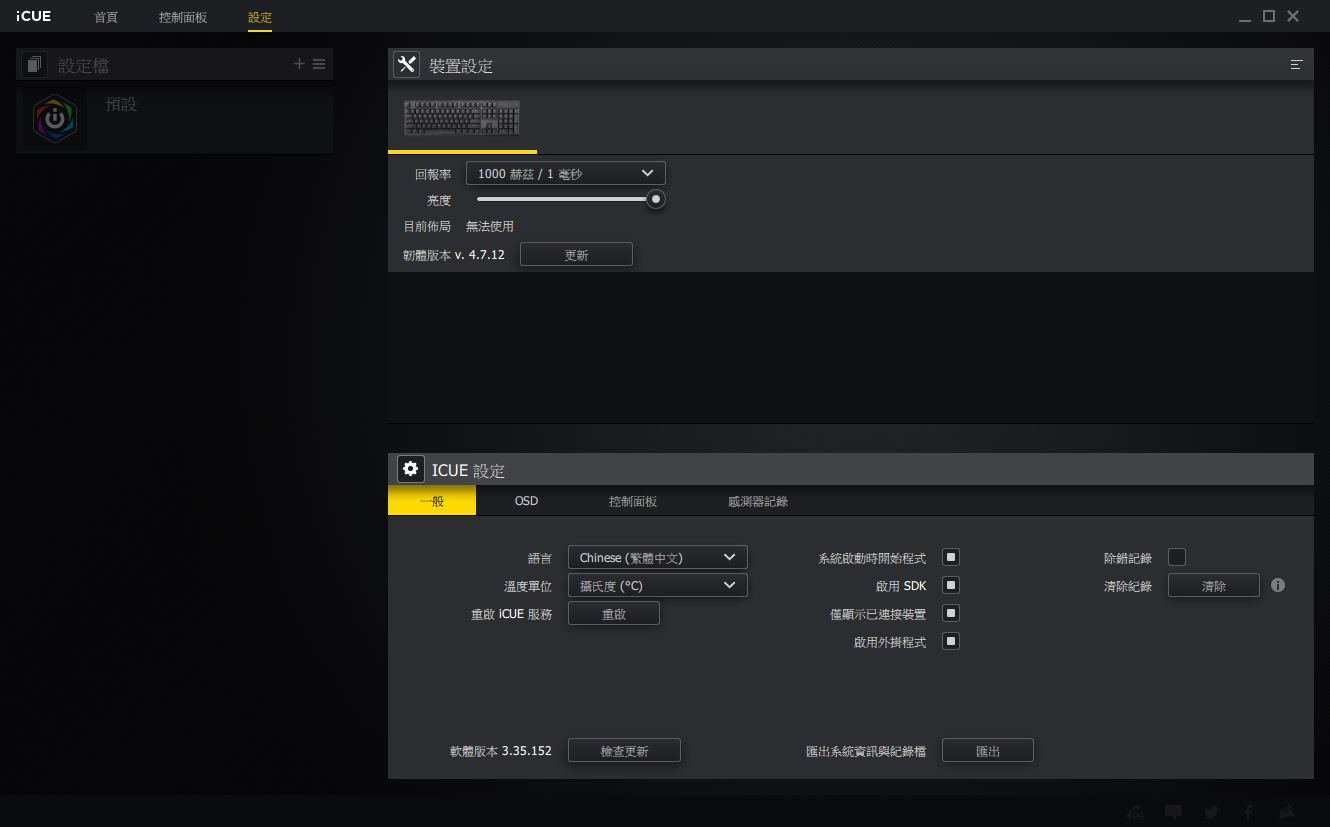Open the profiles list menu icon
The height and width of the screenshot is (827, 1330).
point(319,64)
